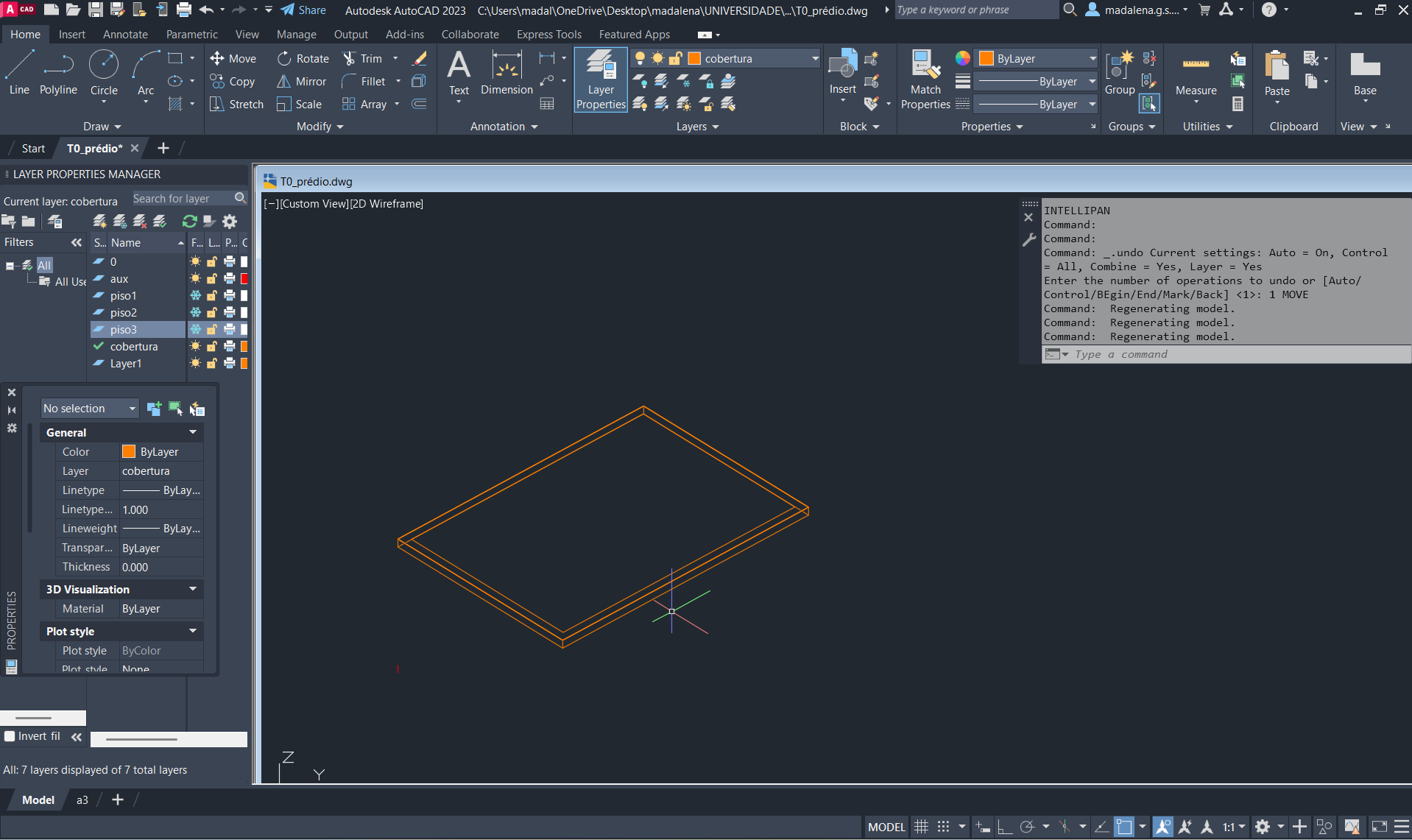Viewport: 1412px width, 840px height.
Task: Toggle freeze for layer piso3
Action: click(x=195, y=330)
